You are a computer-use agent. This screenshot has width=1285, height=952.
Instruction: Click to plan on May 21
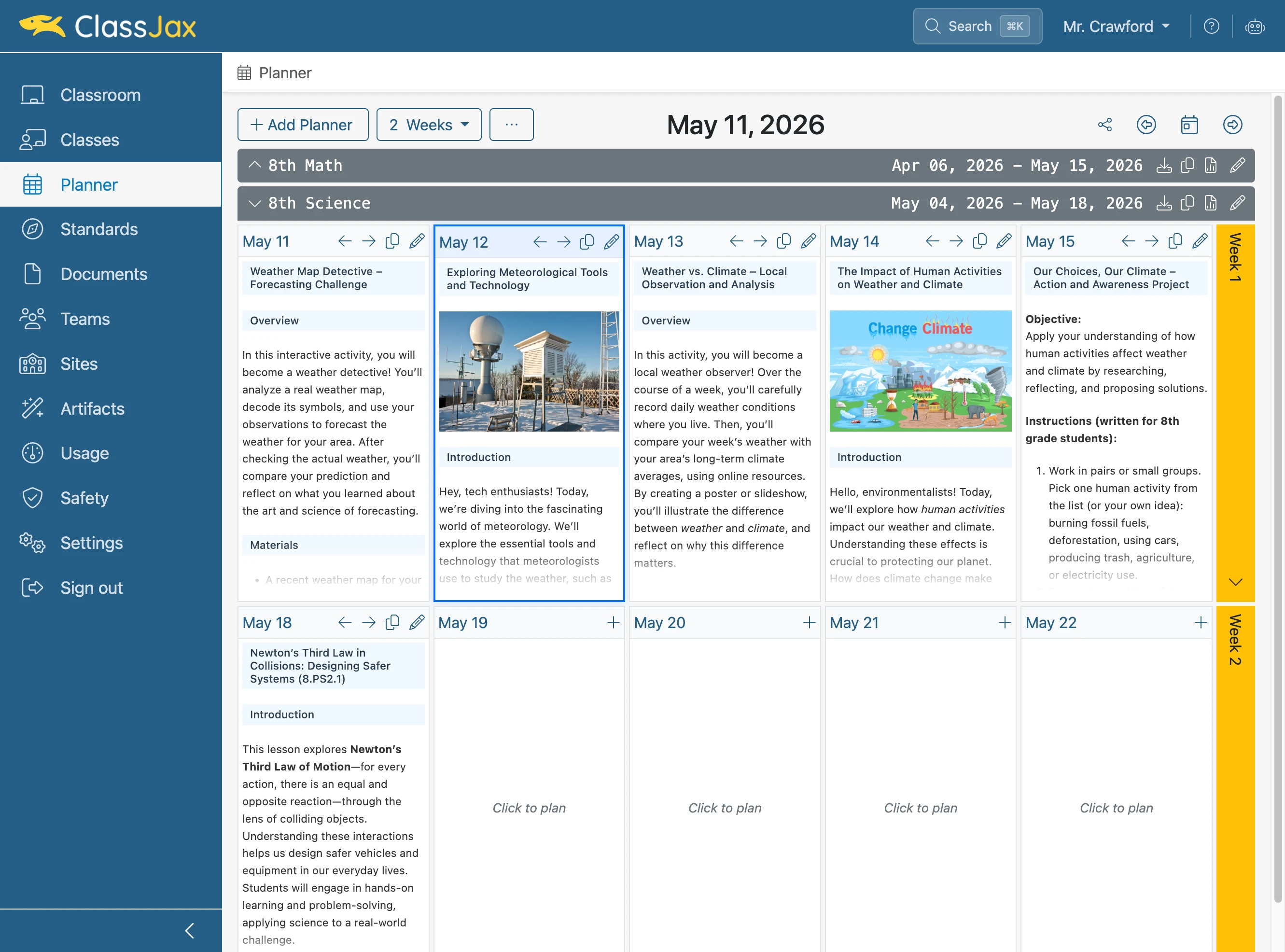point(920,808)
